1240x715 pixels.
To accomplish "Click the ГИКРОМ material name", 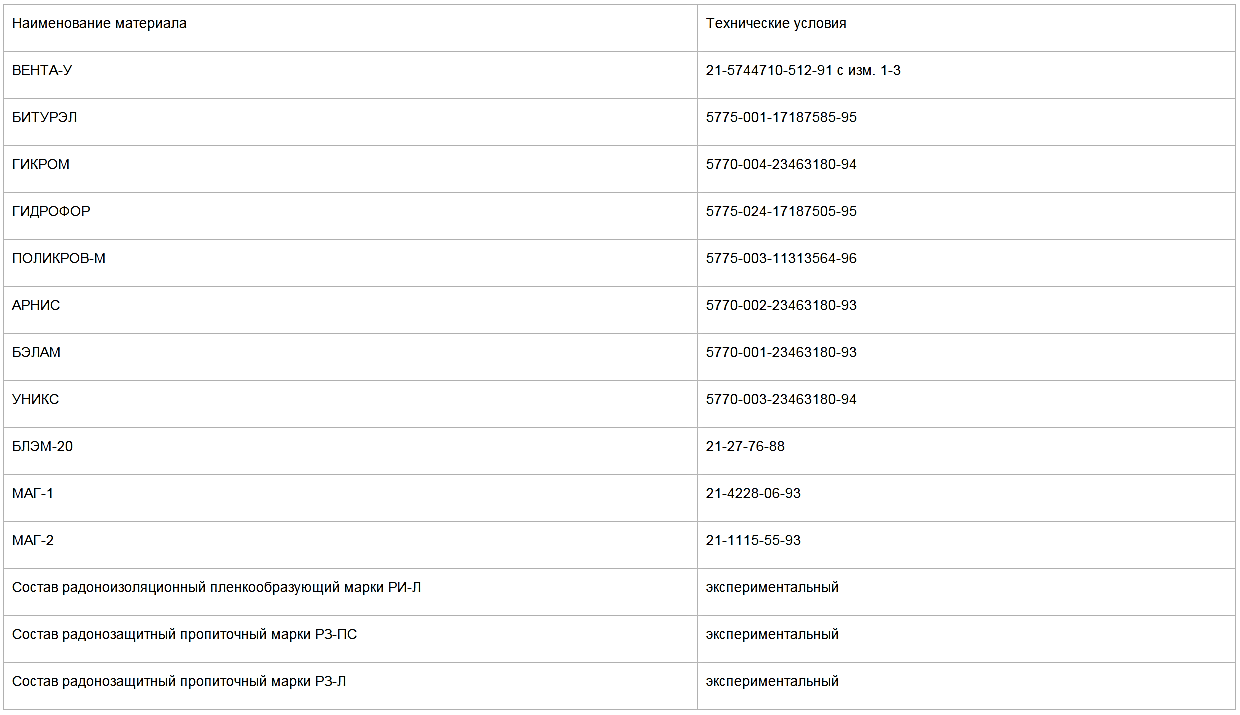I will [41, 165].
